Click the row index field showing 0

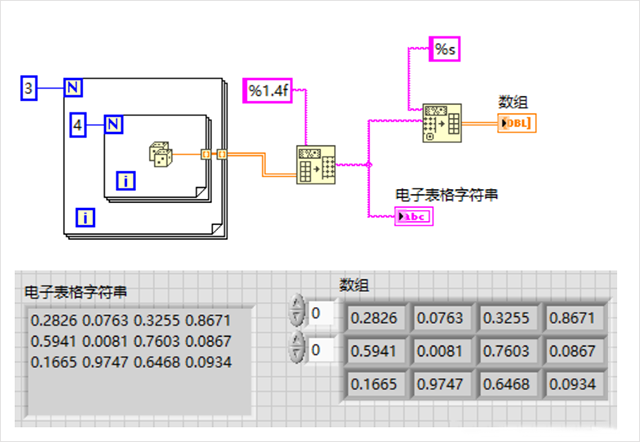pyautogui.click(x=322, y=313)
